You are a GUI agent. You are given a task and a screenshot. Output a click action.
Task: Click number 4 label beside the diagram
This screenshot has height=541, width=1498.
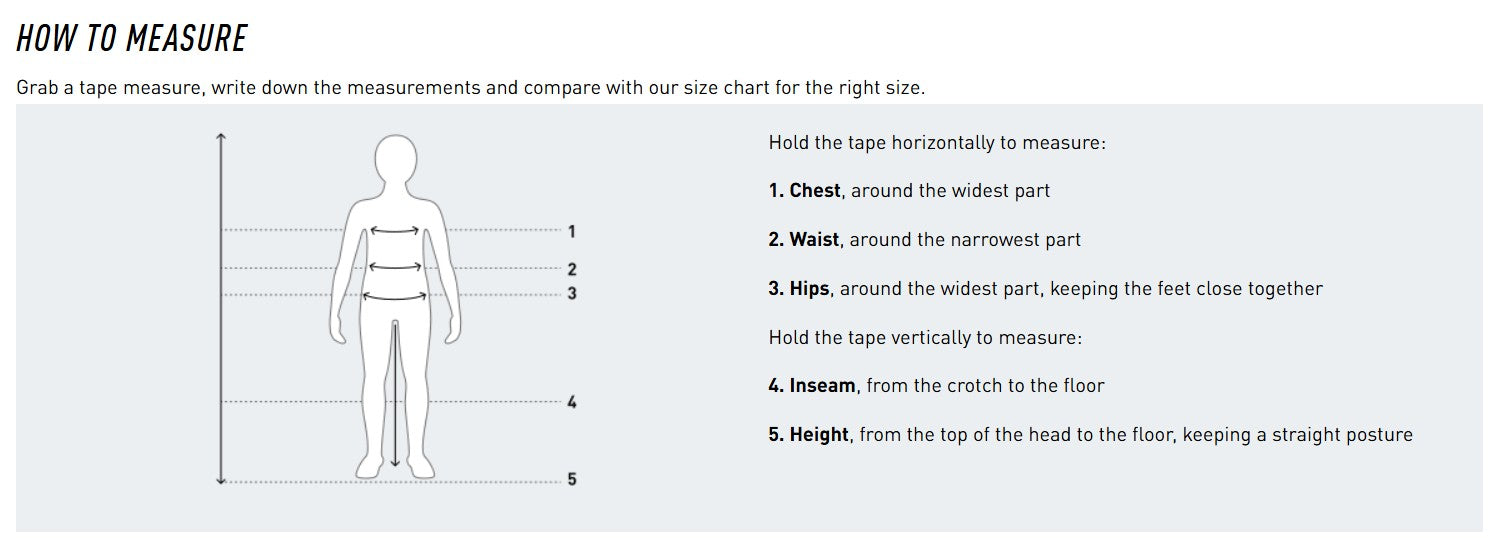(x=572, y=402)
